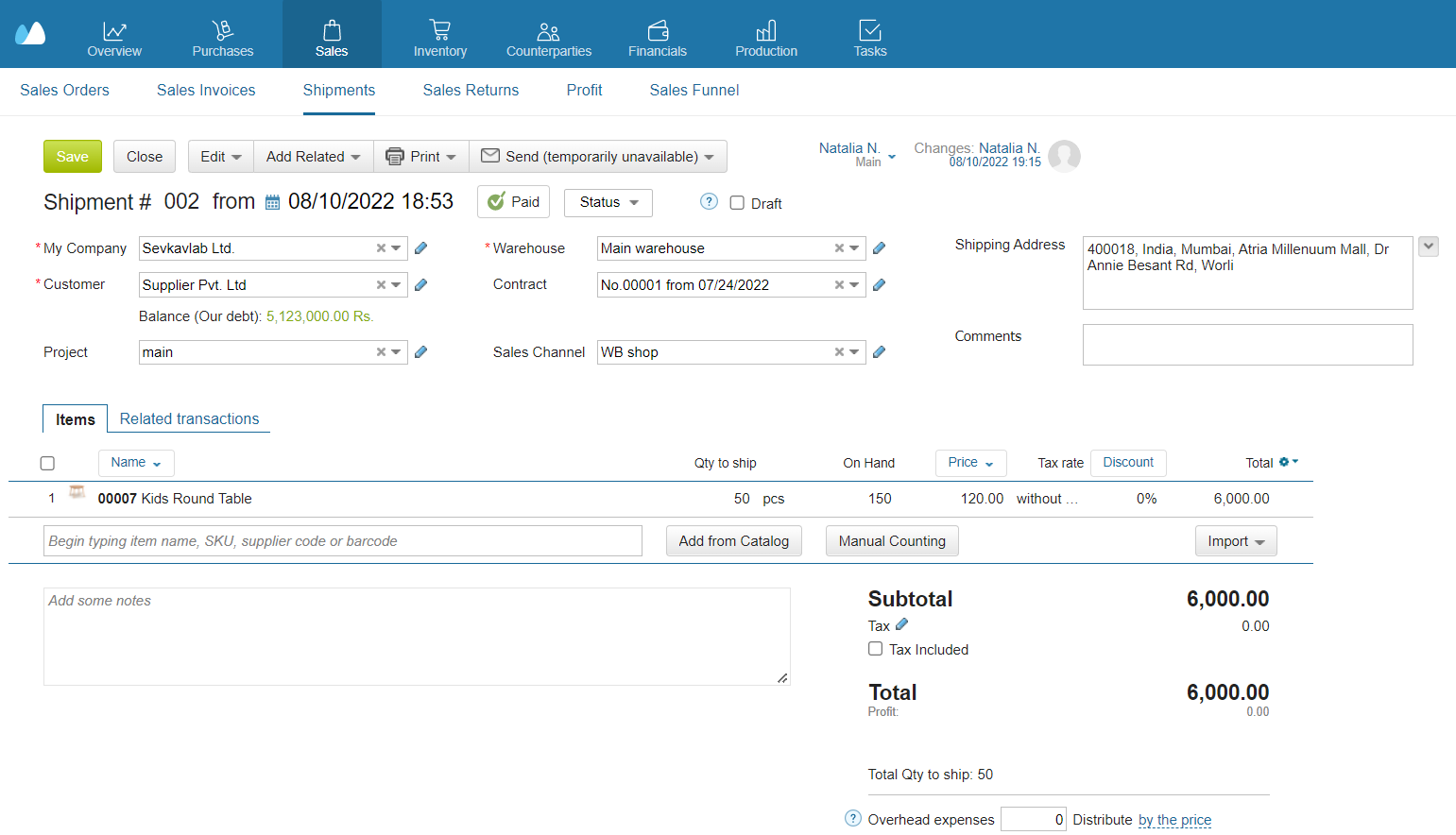The height and width of the screenshot is (835, 1456).
Task: Open the Status dropdown
Action: [x=608, y=202]
